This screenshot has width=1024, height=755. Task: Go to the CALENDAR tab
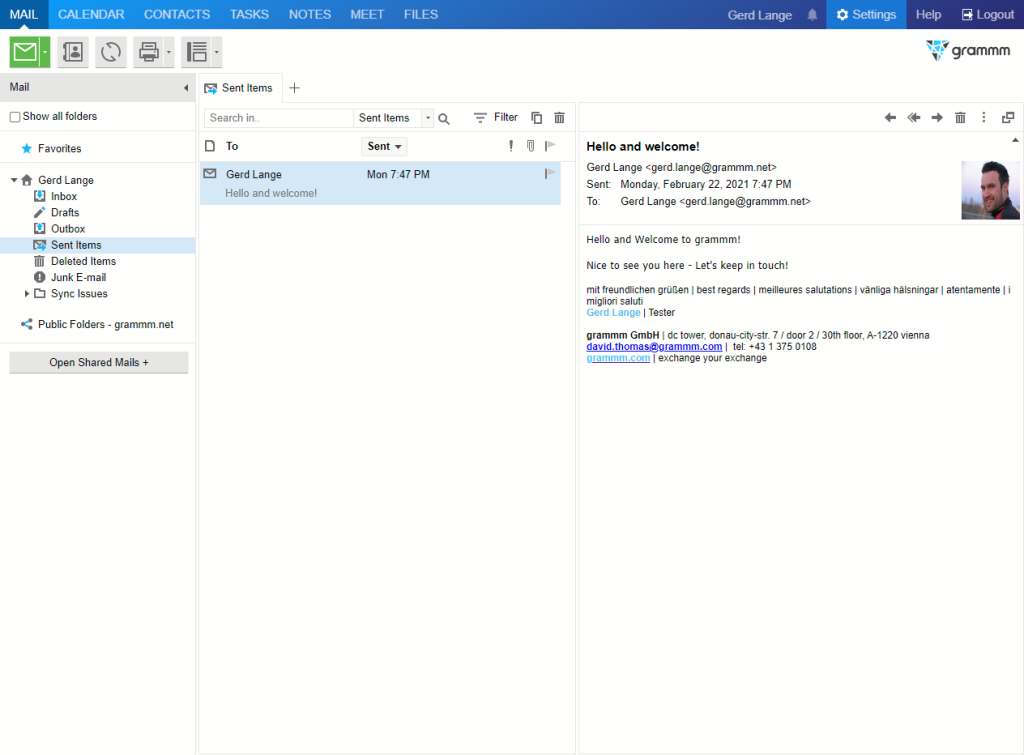91,14
